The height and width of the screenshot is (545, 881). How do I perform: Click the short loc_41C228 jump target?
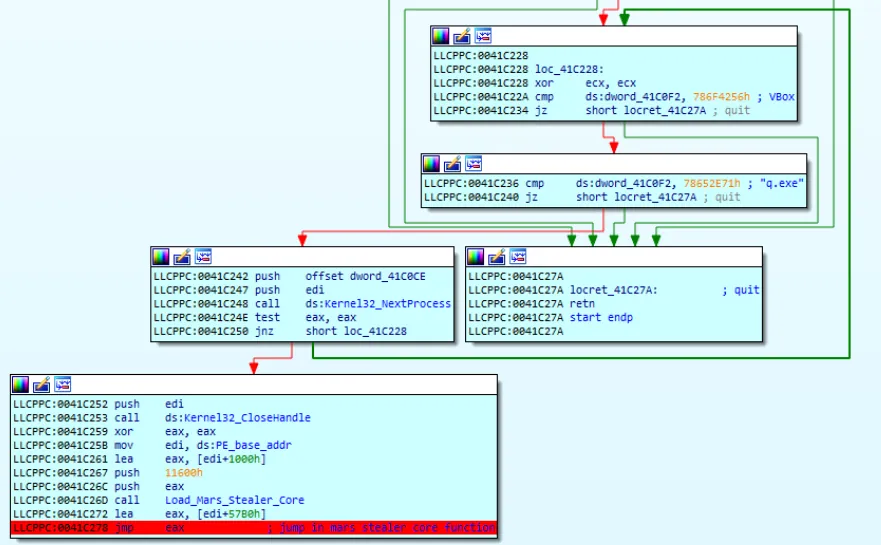[356, 331]
